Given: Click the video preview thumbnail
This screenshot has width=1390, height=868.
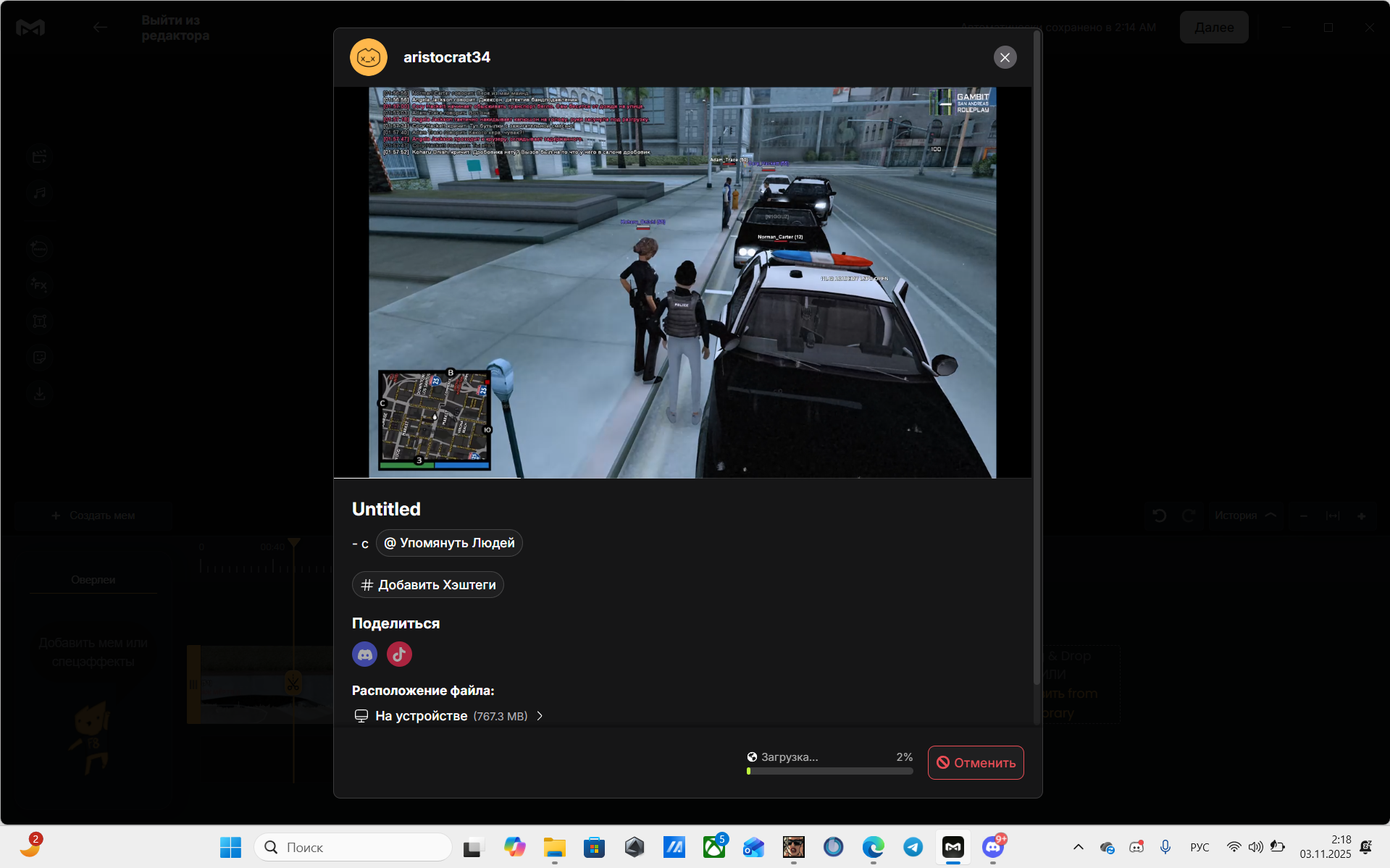Looking at the screenshot, I should point(682,282).
